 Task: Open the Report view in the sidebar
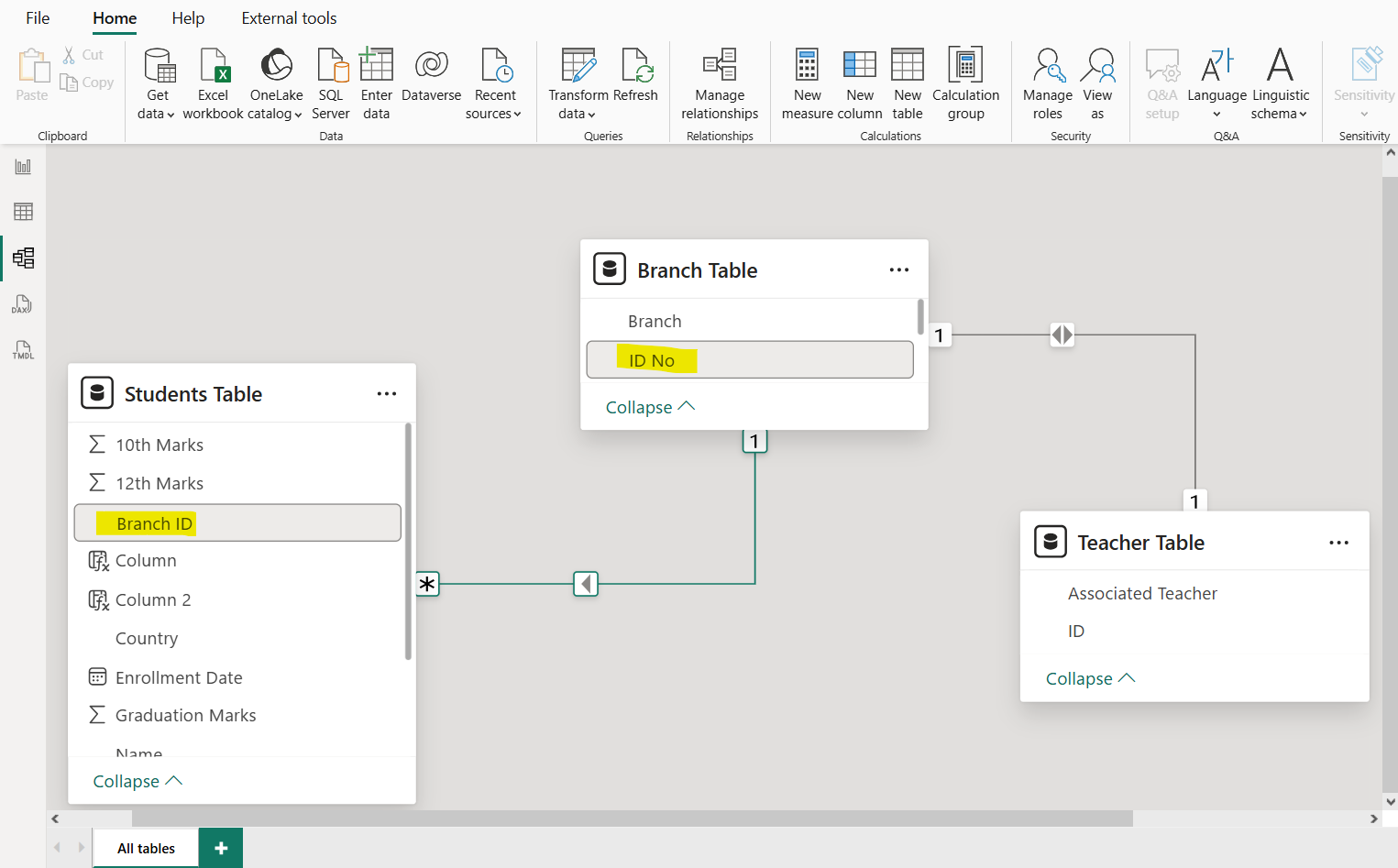23,166
